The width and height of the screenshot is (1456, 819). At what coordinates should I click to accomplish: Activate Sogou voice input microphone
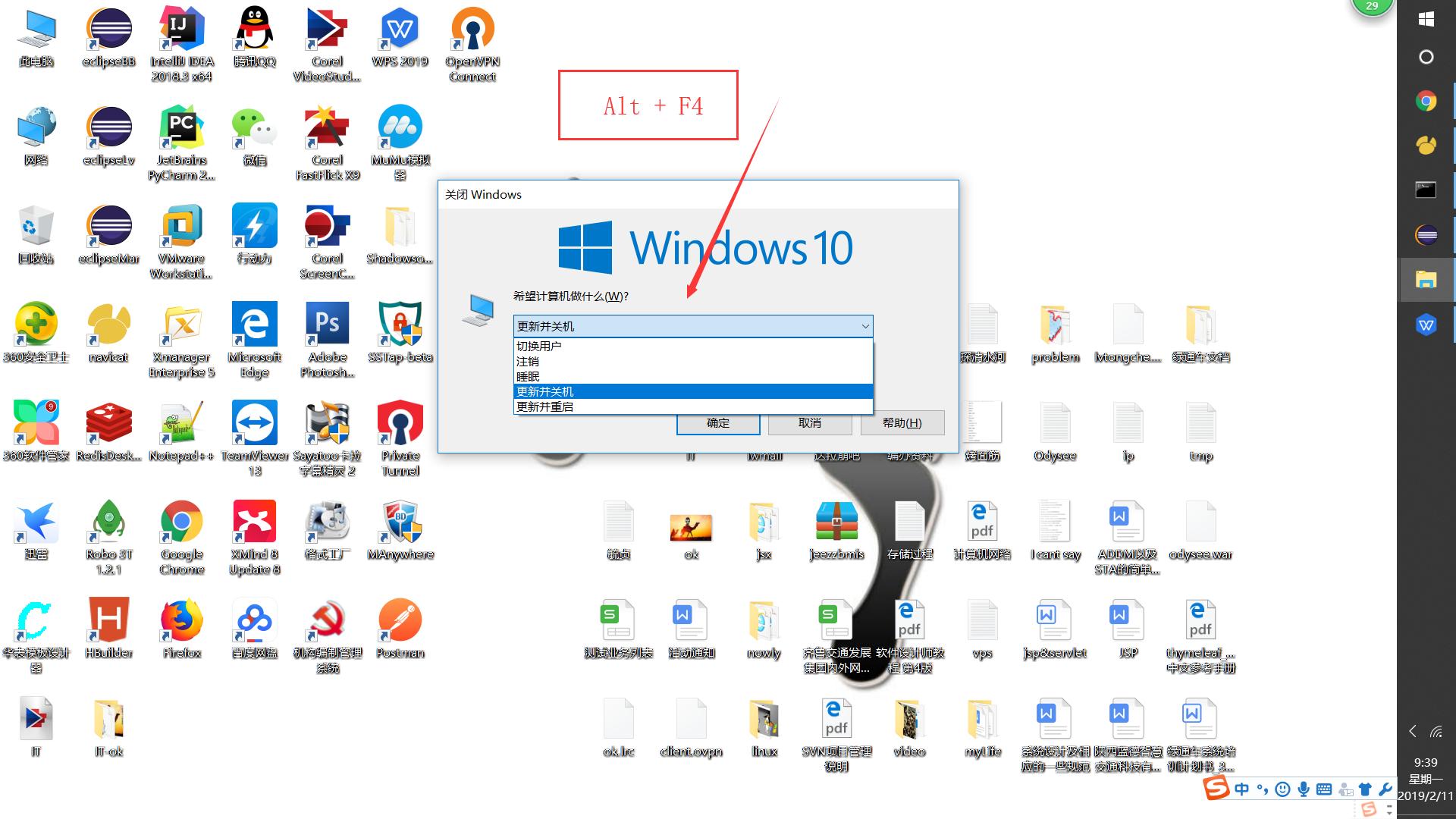[x=1304, y=789]
